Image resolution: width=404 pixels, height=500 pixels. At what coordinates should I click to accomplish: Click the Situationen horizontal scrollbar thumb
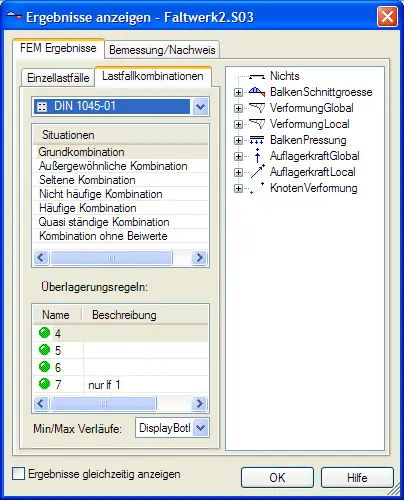[x=111, y=258]
